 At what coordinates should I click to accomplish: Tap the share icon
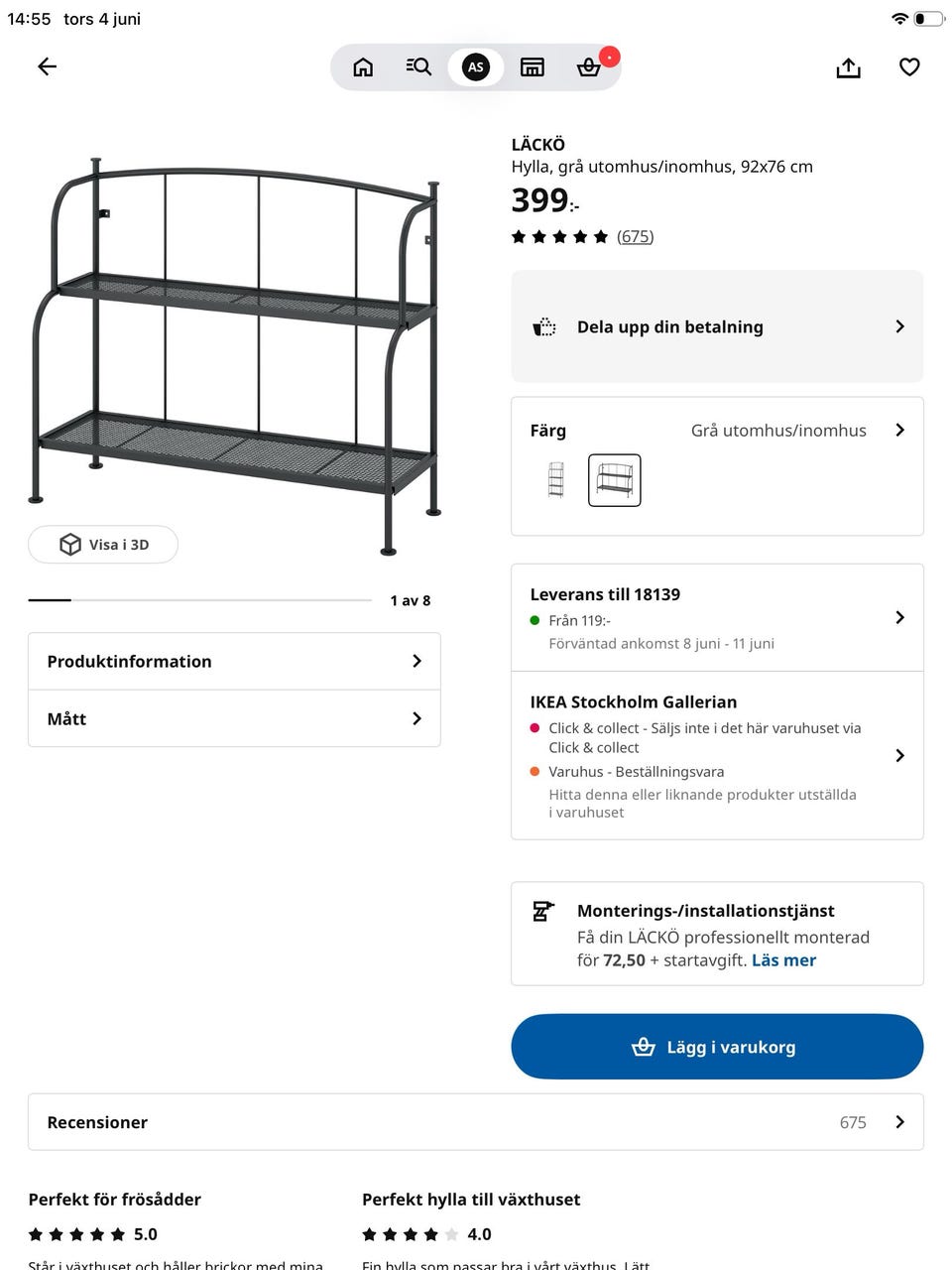click(x=848, y=66)
